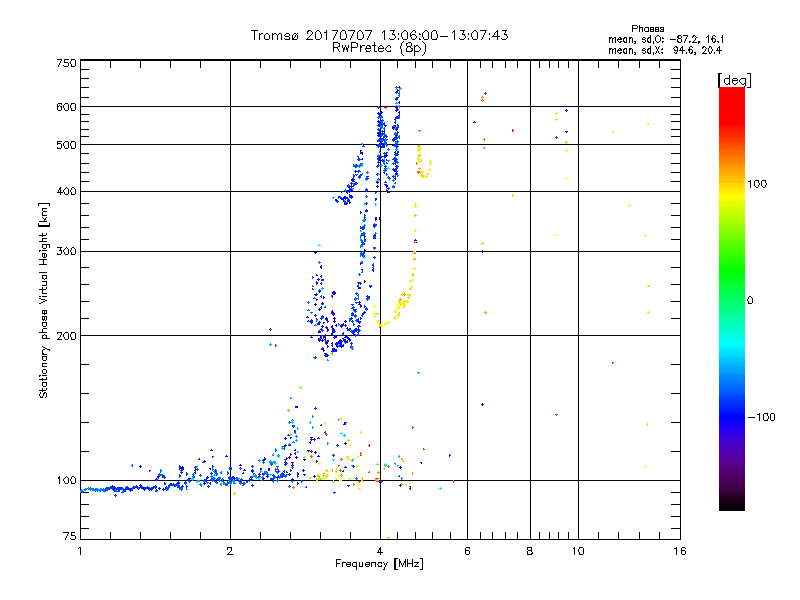This screenshot has width=800, height=600.
Task: Click the colorbar tick label "0"
Action: point(750,301)
